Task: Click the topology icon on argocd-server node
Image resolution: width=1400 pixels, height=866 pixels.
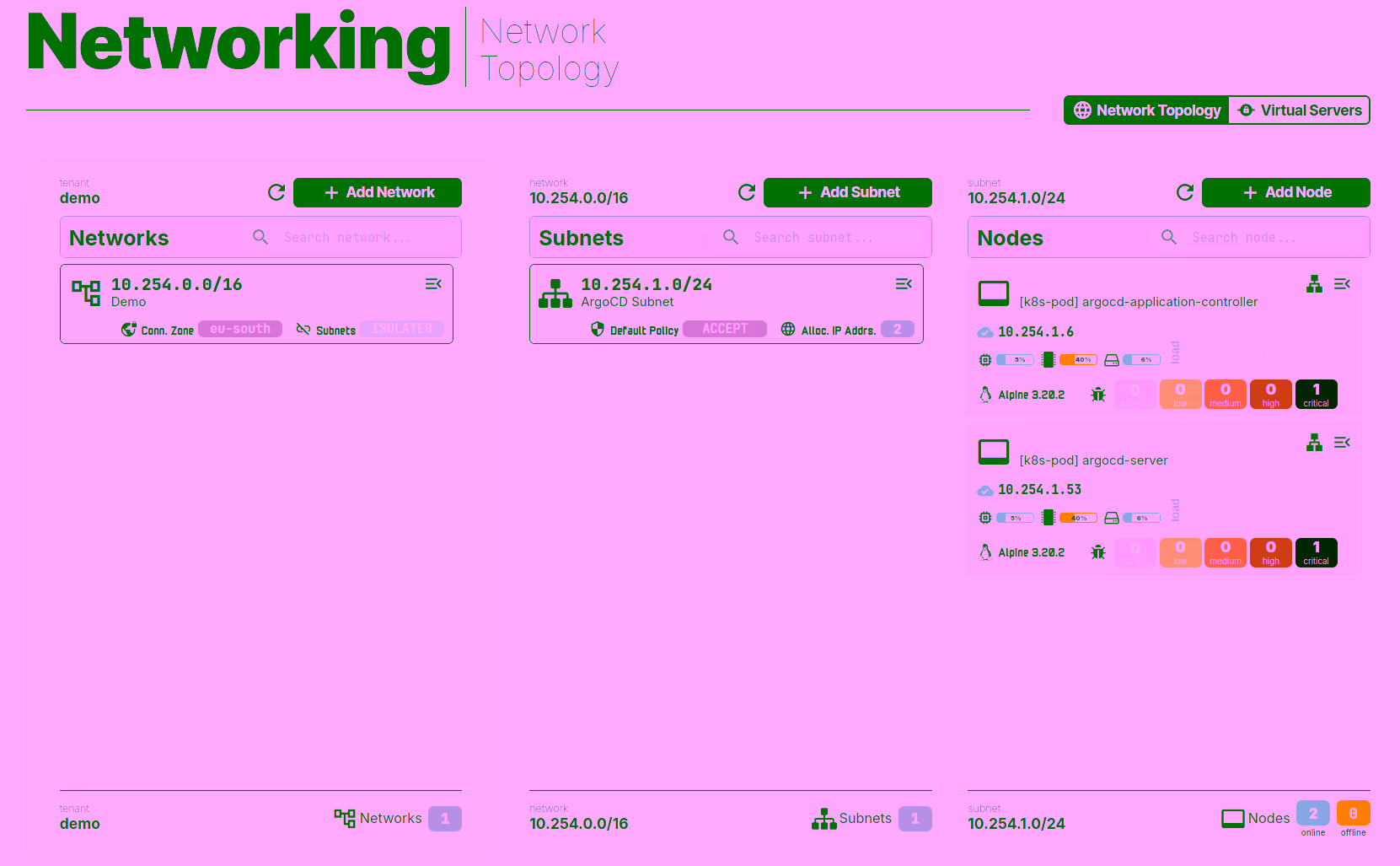Action: 1314,443
